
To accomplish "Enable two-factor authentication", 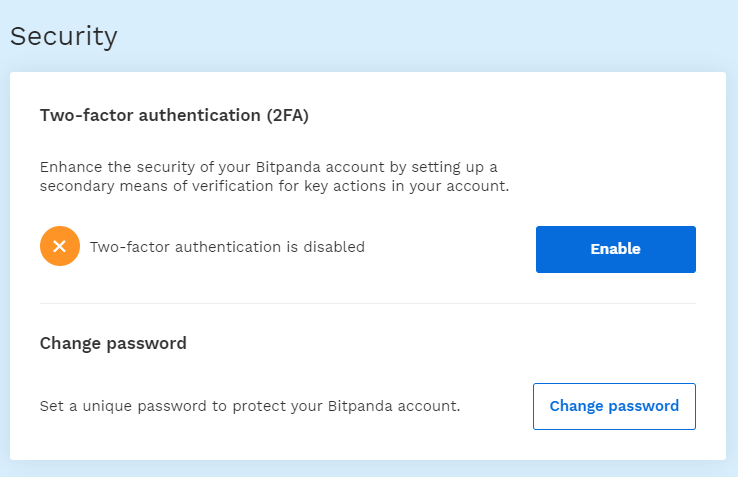I will coord(616,249).
